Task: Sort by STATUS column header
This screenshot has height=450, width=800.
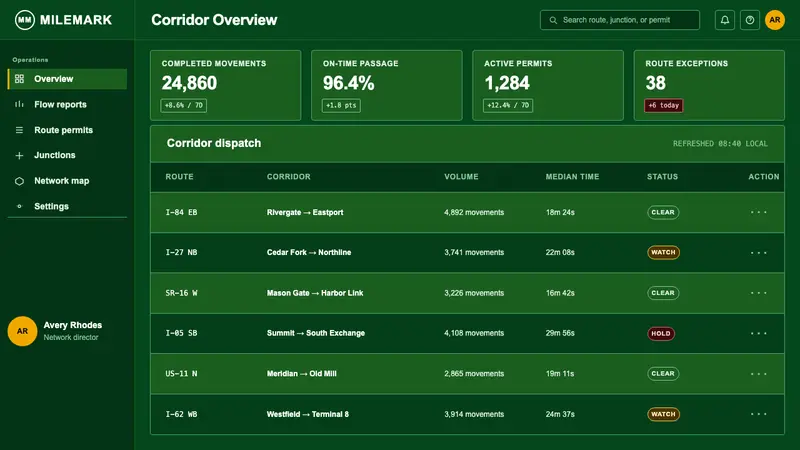Action: point(662,177)
